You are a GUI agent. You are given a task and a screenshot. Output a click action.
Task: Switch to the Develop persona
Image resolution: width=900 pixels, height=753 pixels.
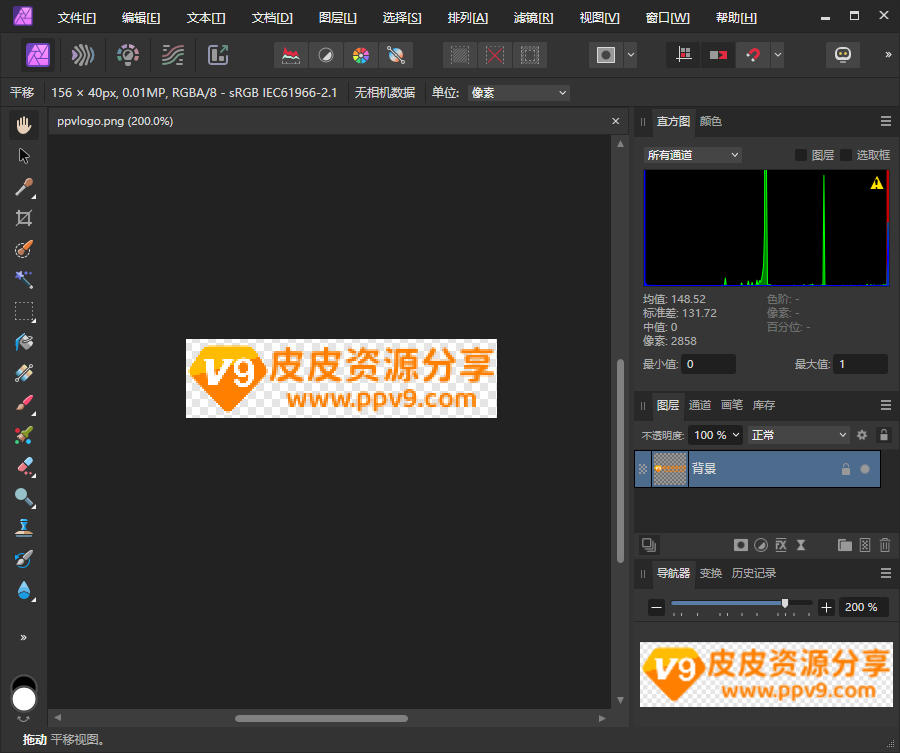[x=128, y=55]
